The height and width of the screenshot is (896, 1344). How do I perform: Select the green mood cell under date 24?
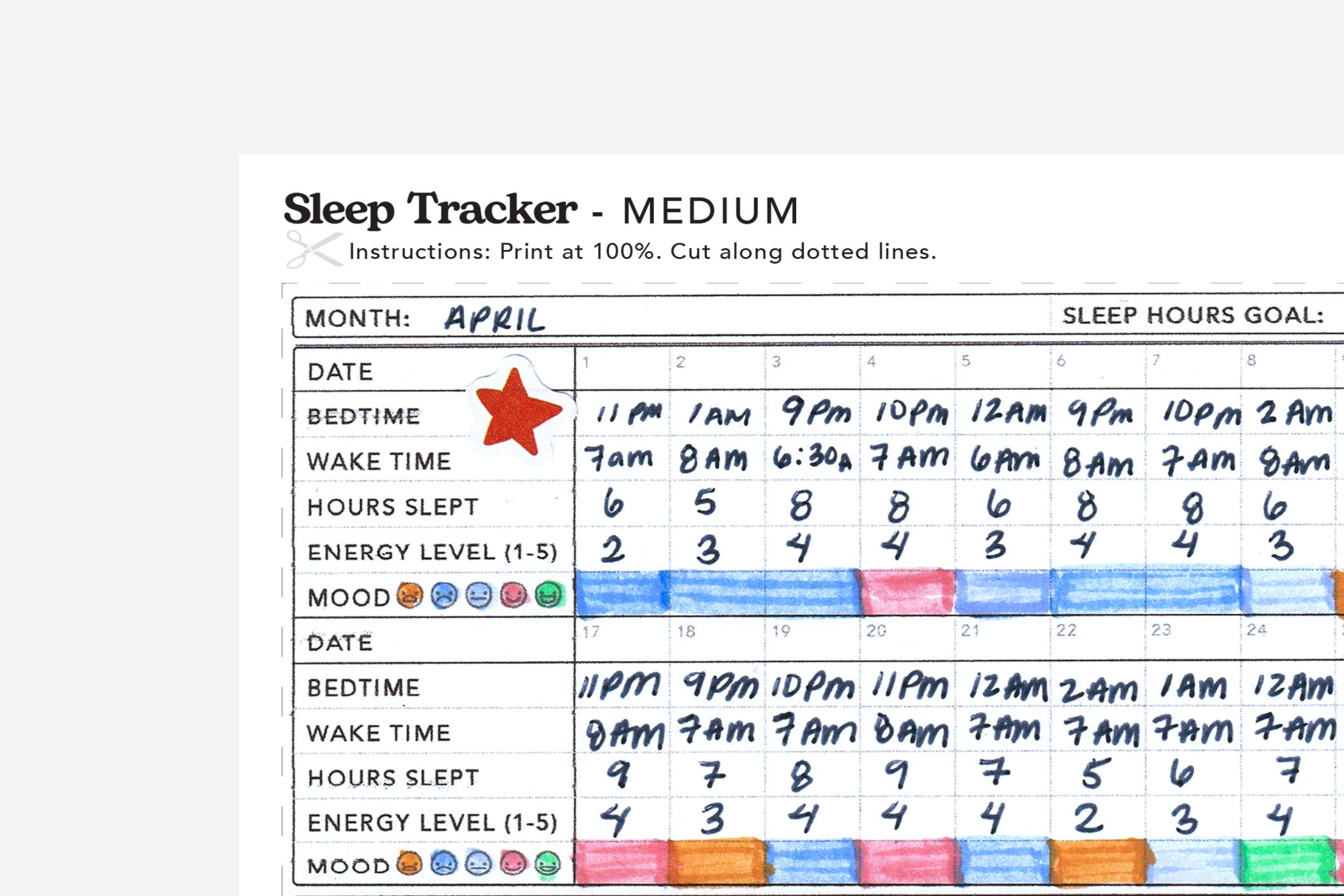(1288, 862)
